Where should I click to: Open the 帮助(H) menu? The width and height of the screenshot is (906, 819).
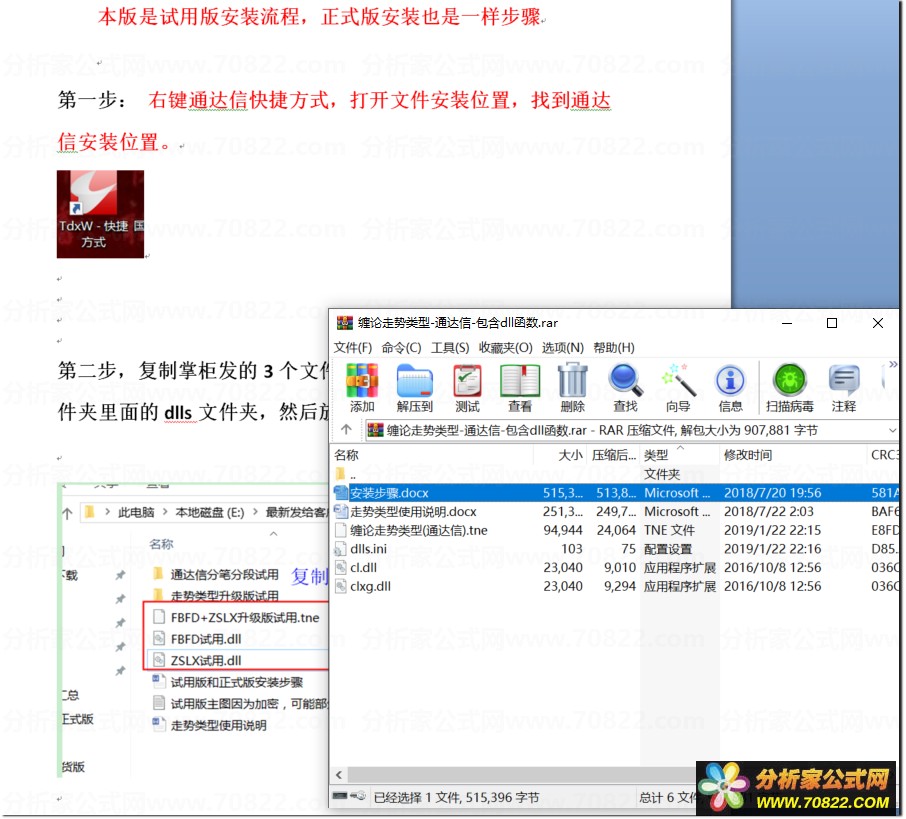614,347
